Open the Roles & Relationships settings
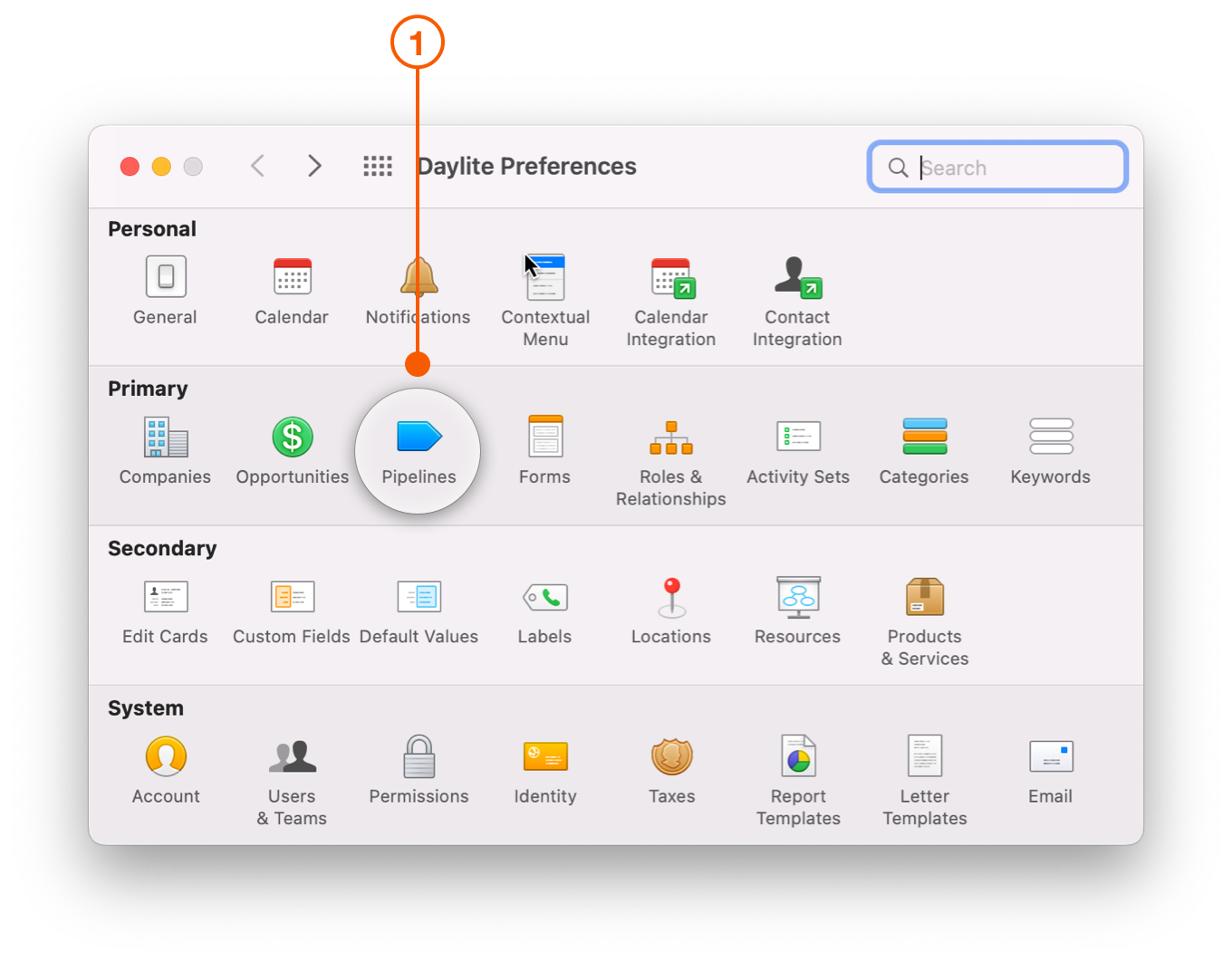Image resolution: width=1232 pixels, height=962 pixels. pyautogui.click(x=670, y=437)
